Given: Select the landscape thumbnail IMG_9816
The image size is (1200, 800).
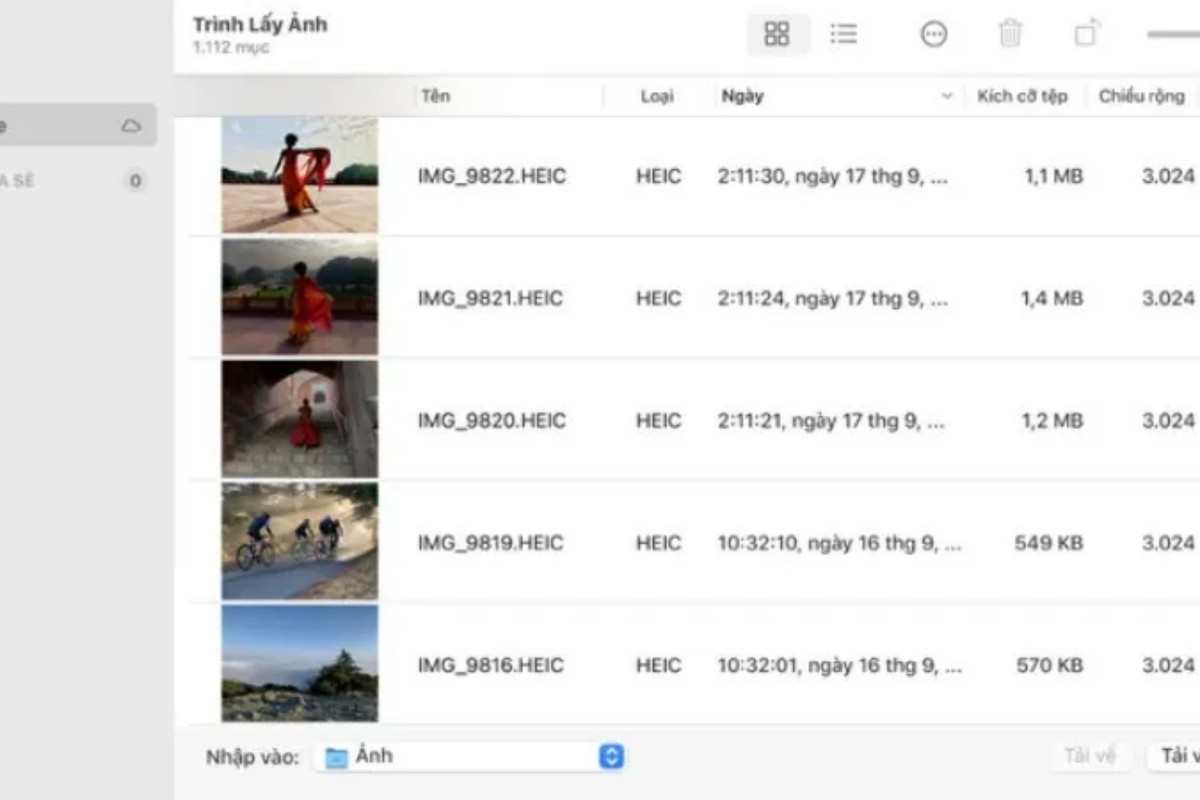Looking at the screenshot, I should (300, 663).
